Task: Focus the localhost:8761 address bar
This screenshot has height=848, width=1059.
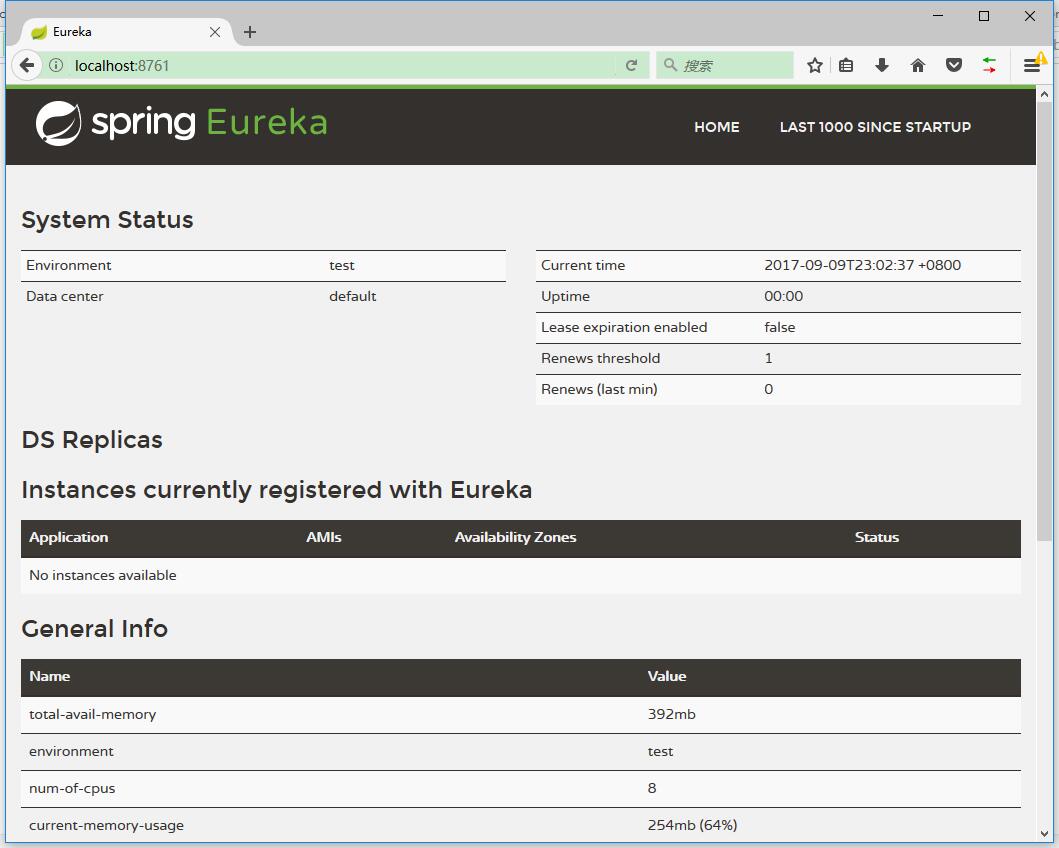Action: click(x=340, y=65)
